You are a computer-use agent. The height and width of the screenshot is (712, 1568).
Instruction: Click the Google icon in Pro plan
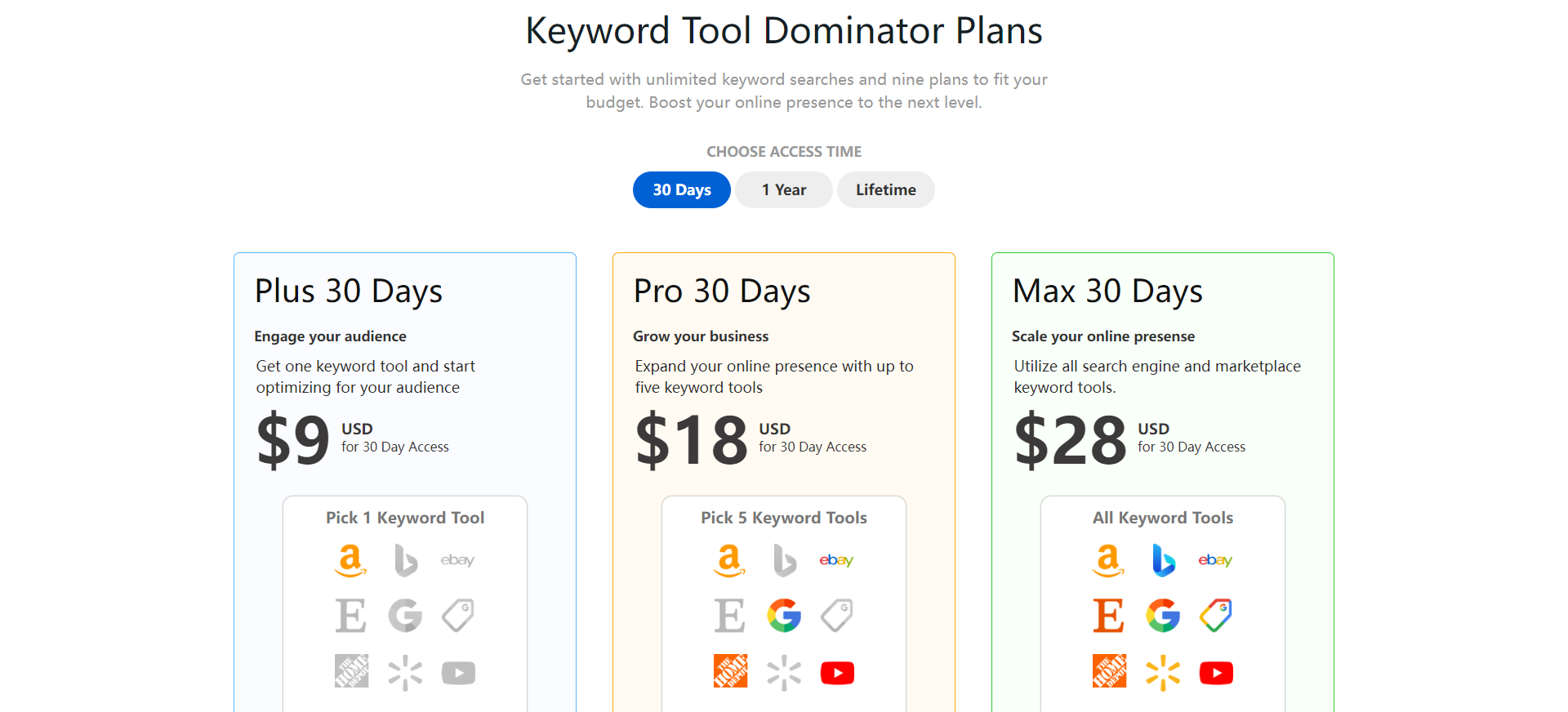click(x=784, y=616)
